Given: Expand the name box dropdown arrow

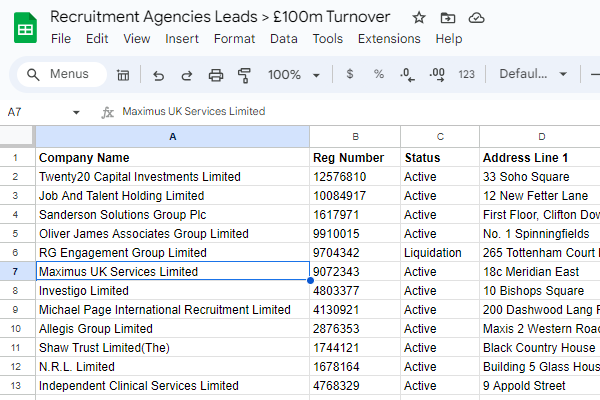Looking at the screenshot, I should [76, 113].
